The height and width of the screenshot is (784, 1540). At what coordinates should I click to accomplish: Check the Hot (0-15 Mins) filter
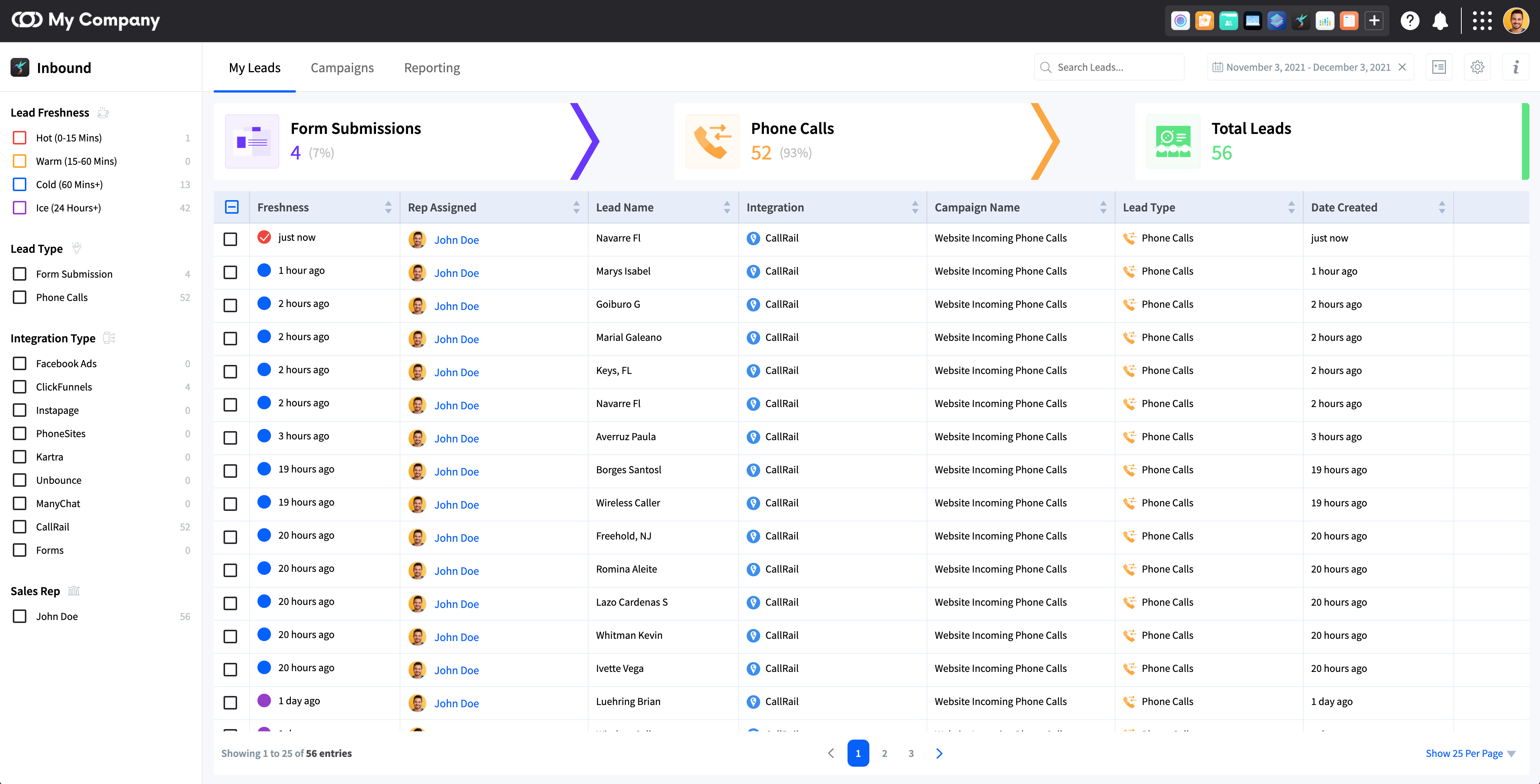[20, 138]
